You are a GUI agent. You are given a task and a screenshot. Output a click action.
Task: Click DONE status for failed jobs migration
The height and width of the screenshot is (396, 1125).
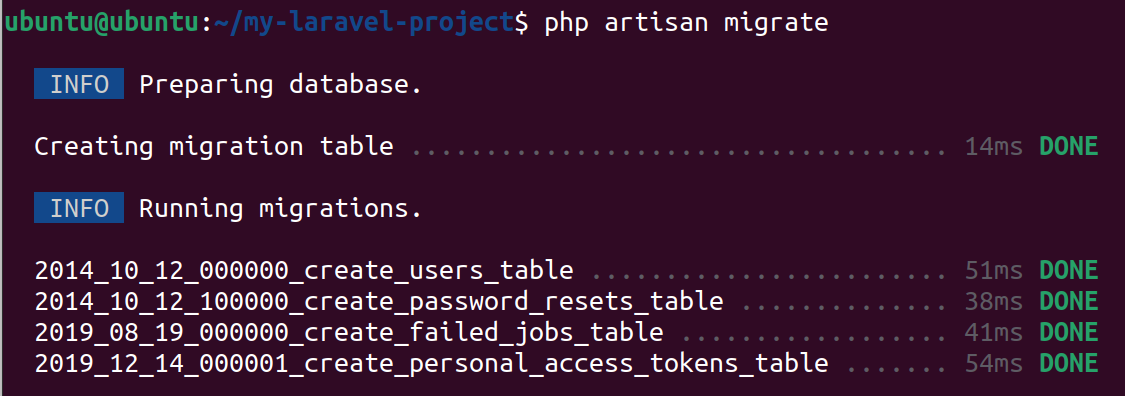[1069, 332]
